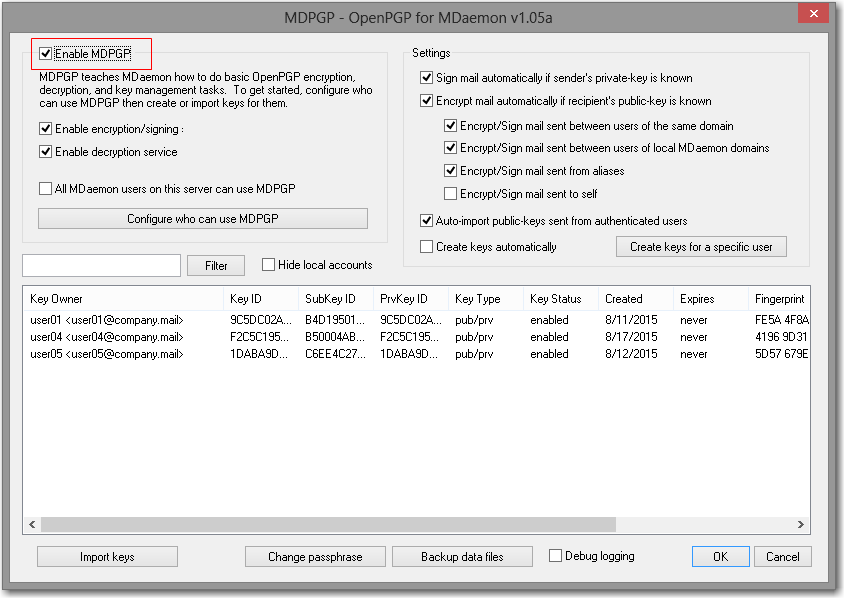Enable Hide local accounts
Screen dimensions: 844x598
coord(268,264)
